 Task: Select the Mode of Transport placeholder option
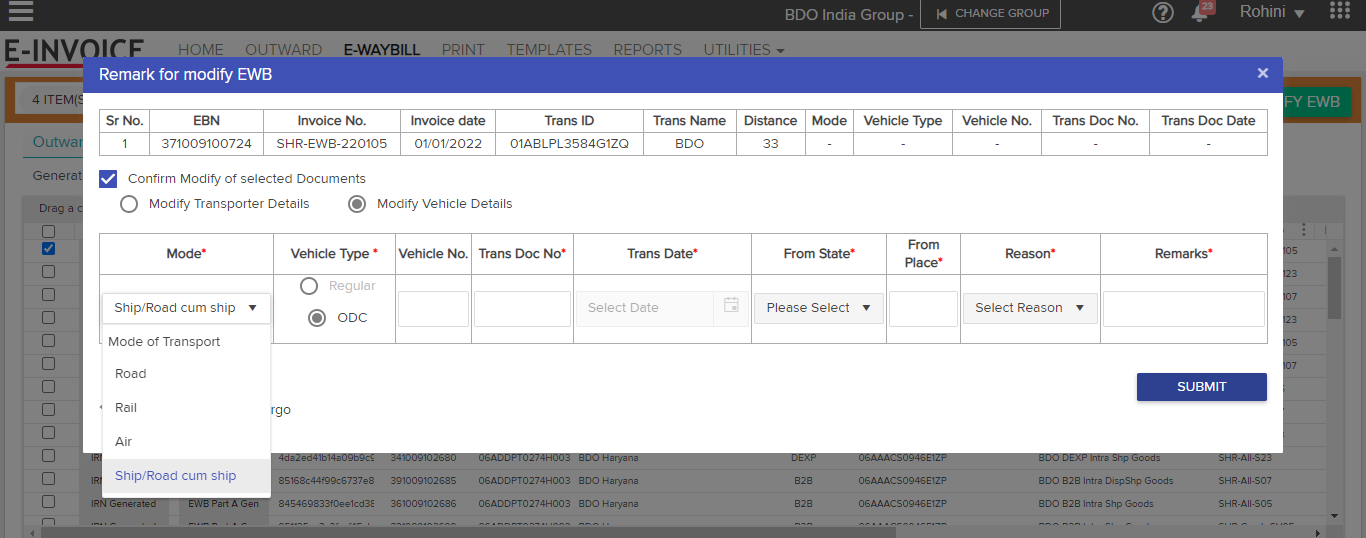tap(186, 341)
